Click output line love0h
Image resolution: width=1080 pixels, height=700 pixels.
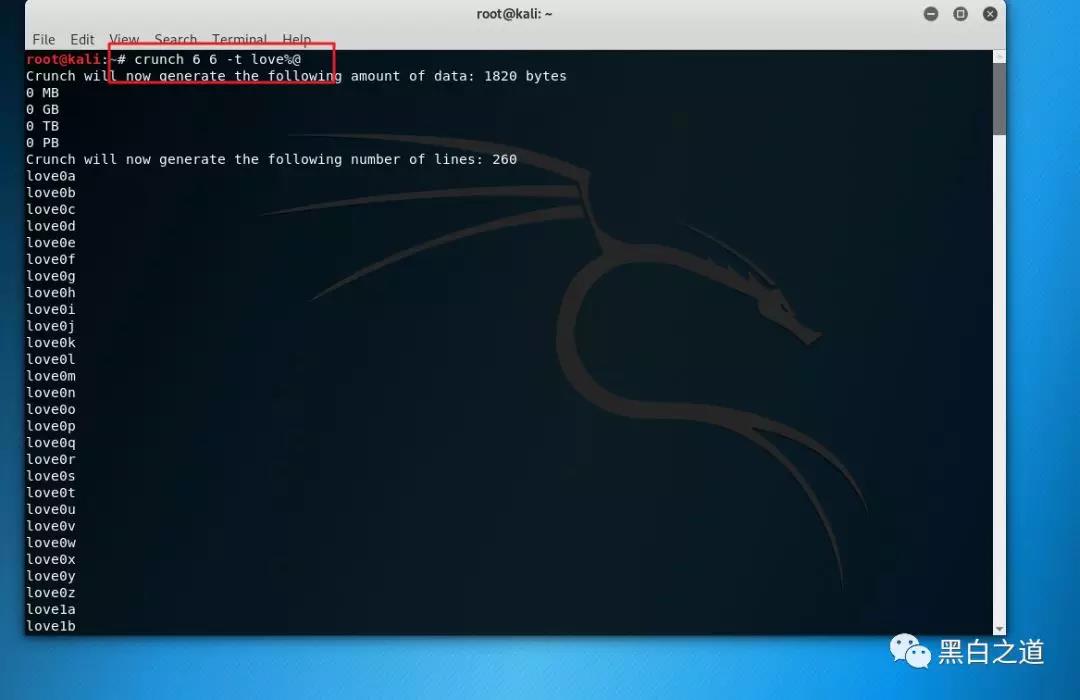click(x=51, y=293)
